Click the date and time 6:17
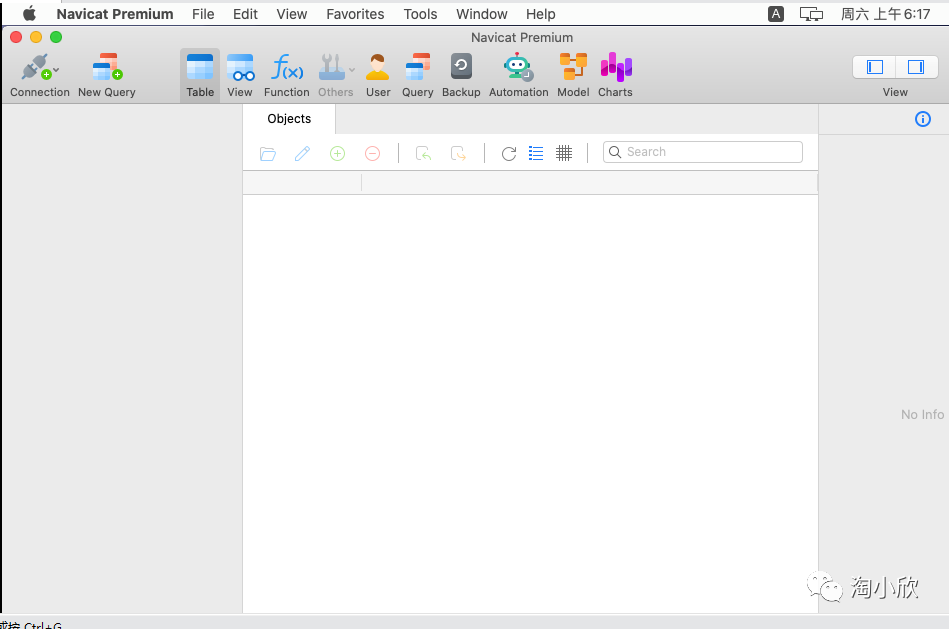The image size is (949, 629). (x=885, y=14)
